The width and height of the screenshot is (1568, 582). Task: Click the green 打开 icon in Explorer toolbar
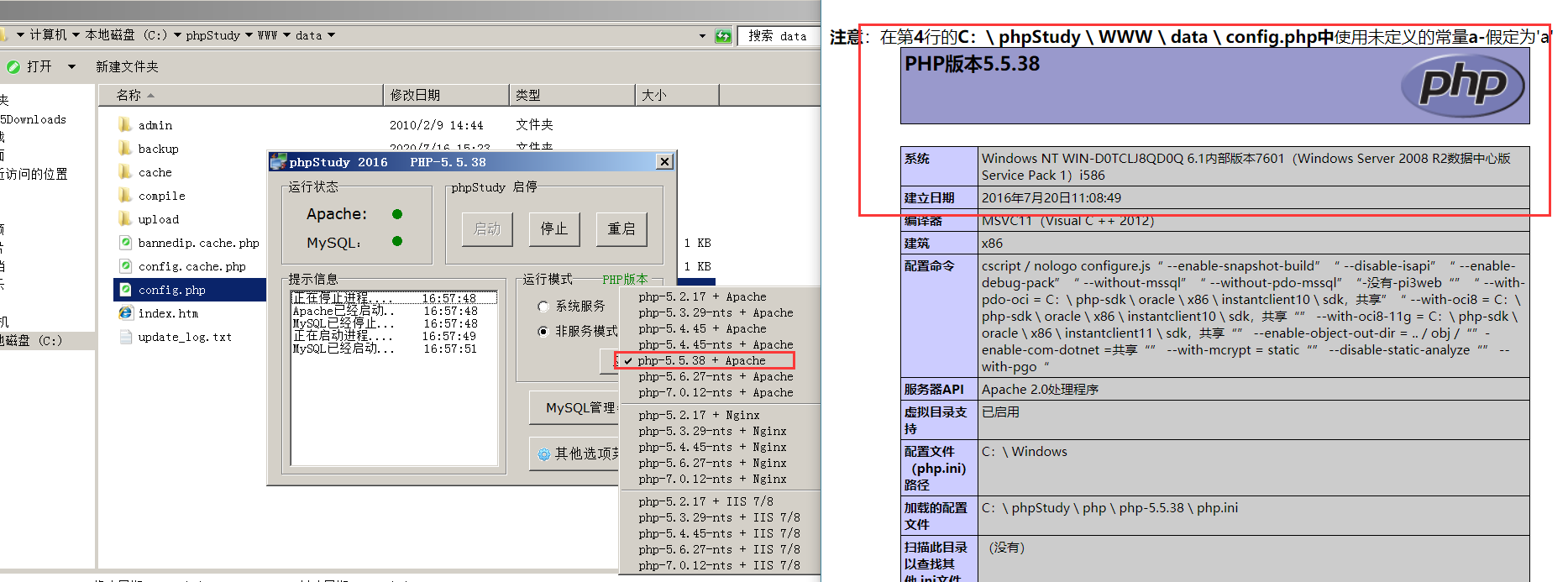click(13, 66)
